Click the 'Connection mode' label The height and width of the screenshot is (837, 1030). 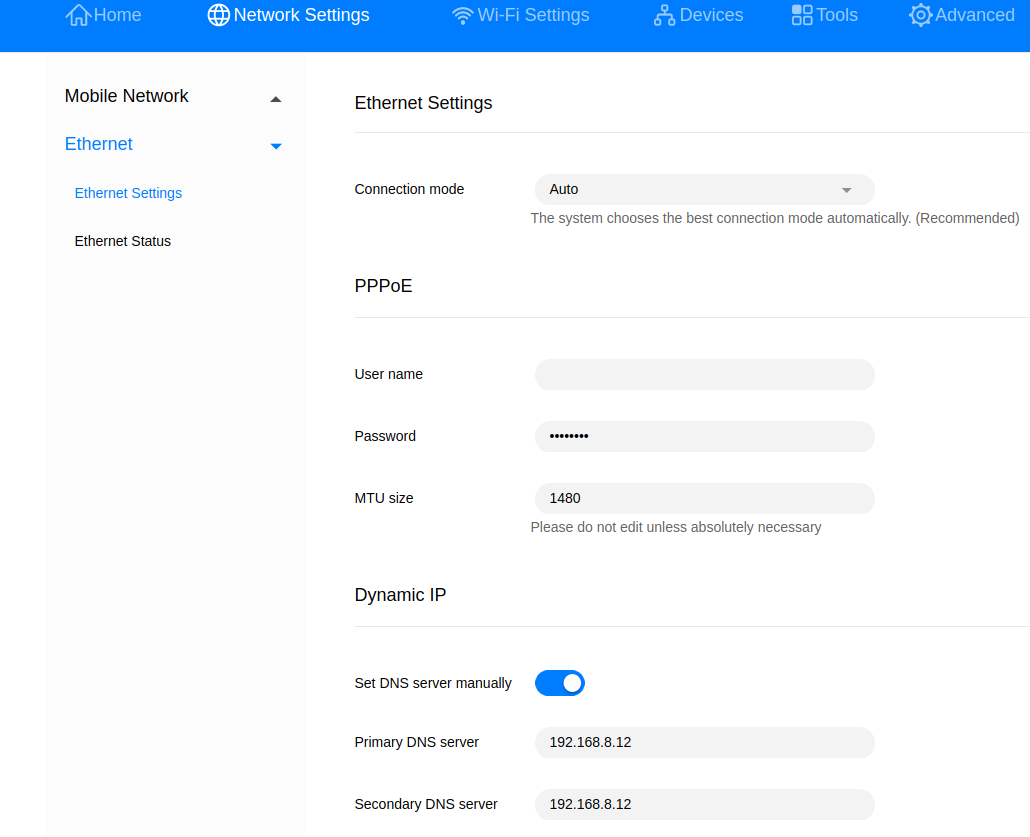(409, 189)
